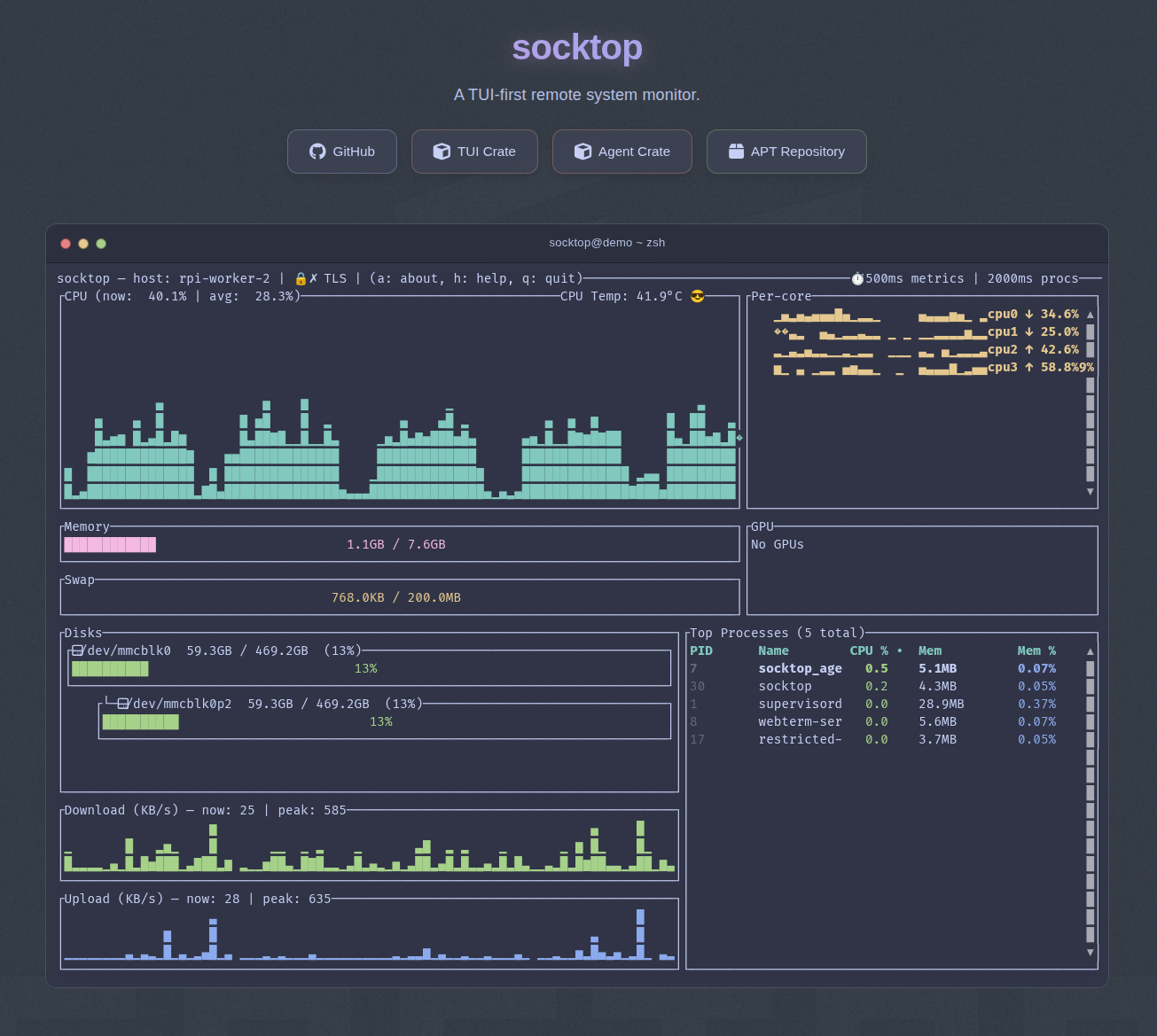Toggle the cpu0 downward trend arrow
The height and width of the screenshot is (1036, 1157).
[x=1028, y=314]
